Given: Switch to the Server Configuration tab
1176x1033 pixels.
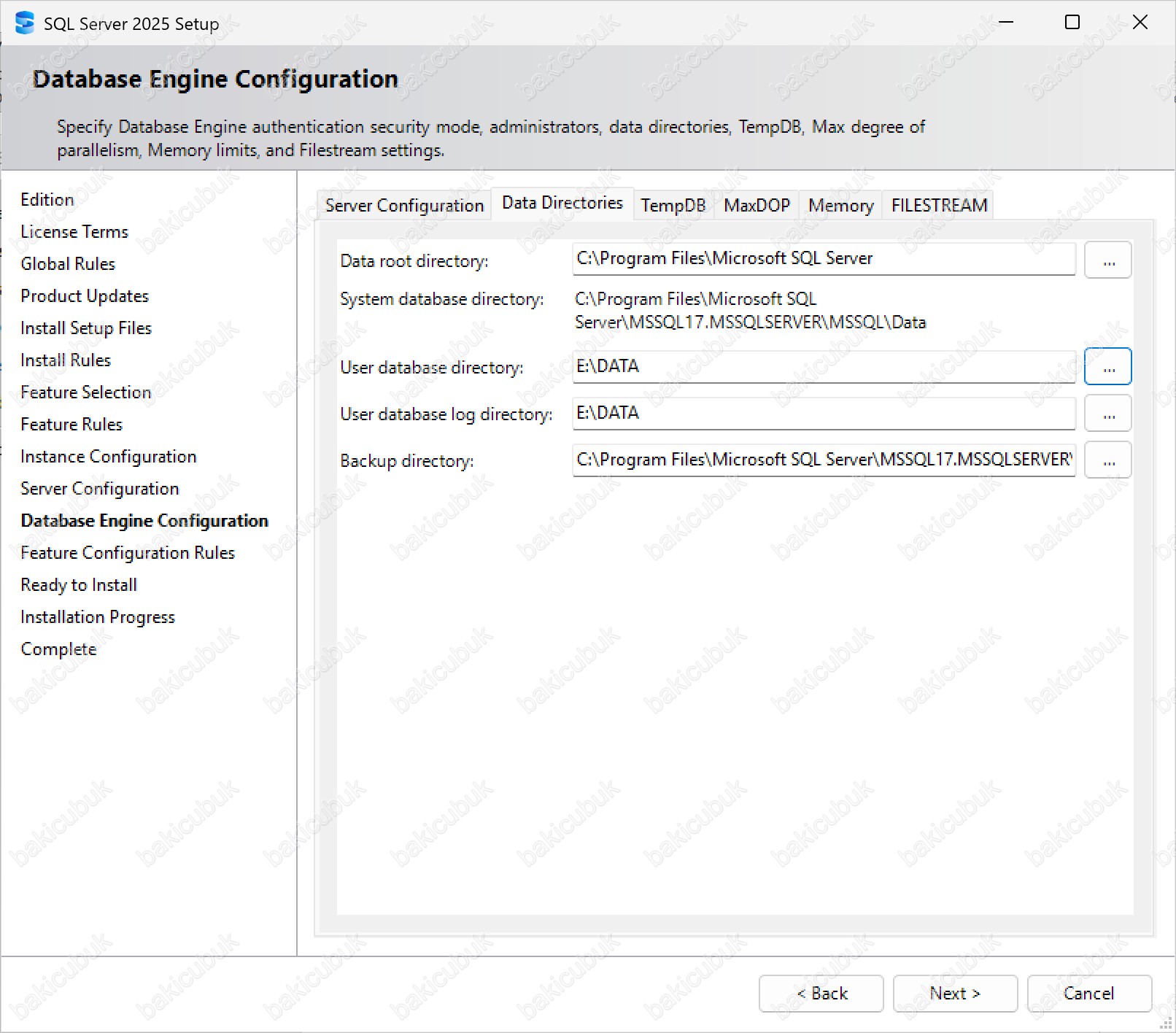Looking at the screenshot, I should [404, 206].
